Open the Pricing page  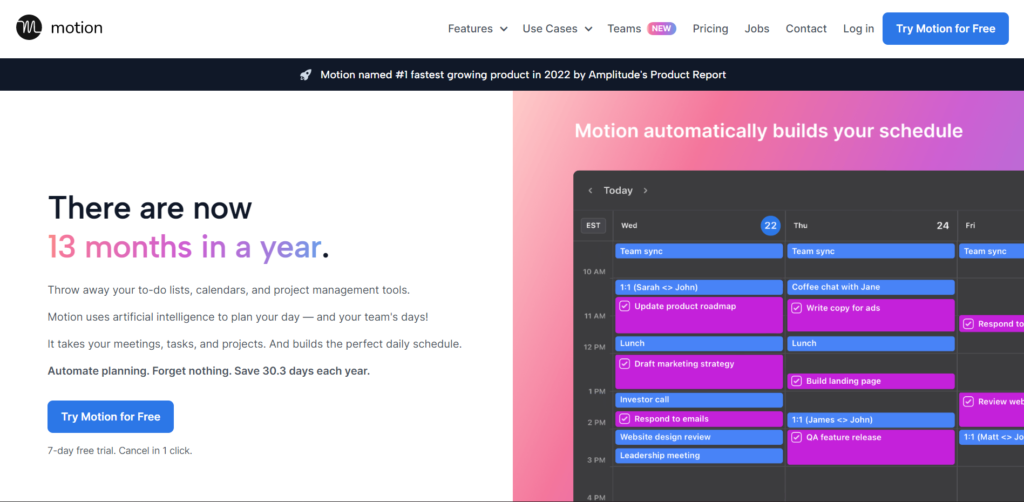710,29
